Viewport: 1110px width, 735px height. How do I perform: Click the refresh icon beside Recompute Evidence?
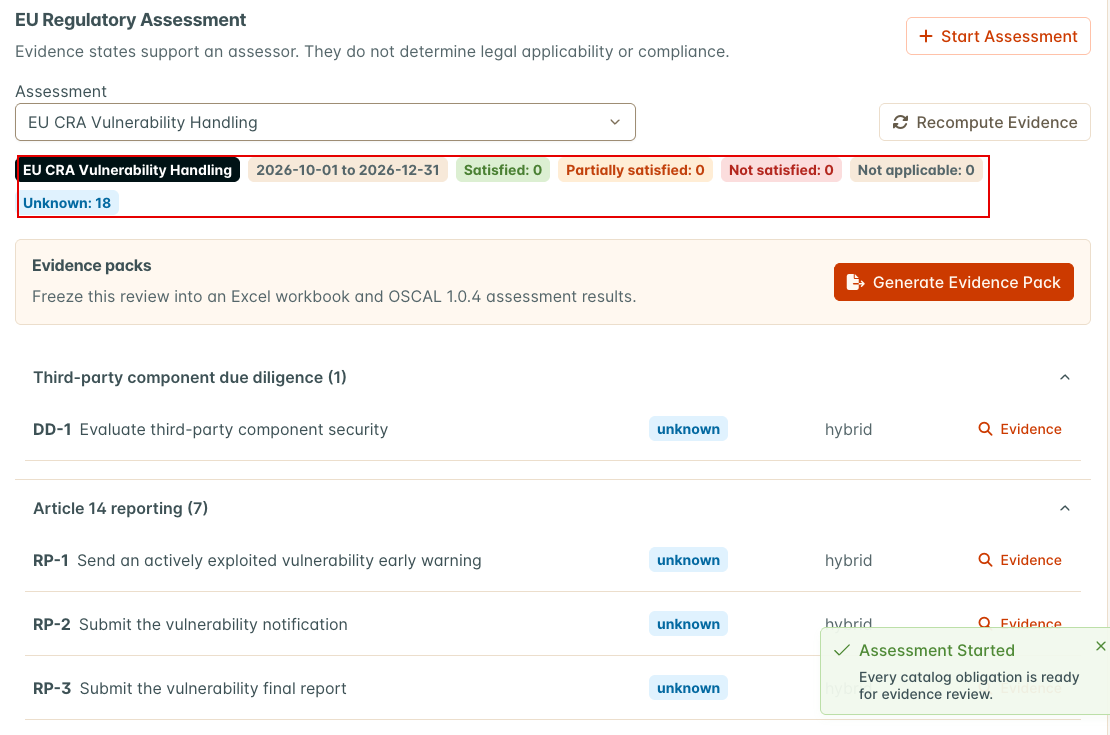pyautogui.click(x=900, y=122)
